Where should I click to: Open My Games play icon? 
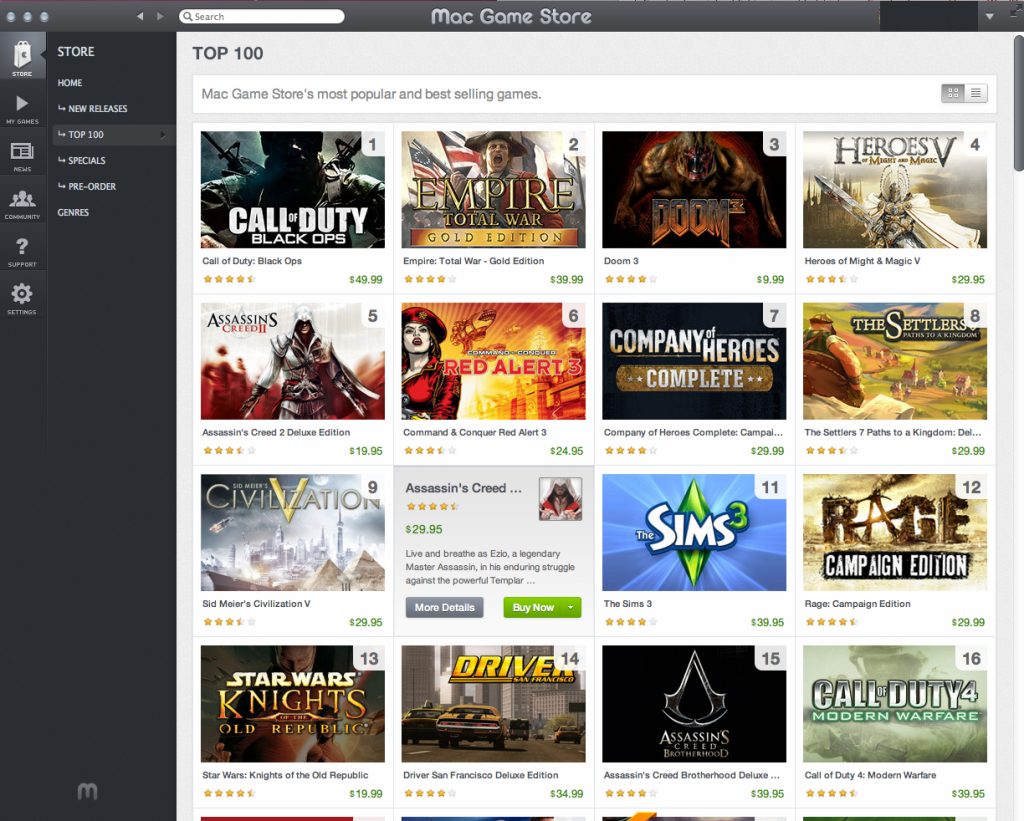point(22,105)
